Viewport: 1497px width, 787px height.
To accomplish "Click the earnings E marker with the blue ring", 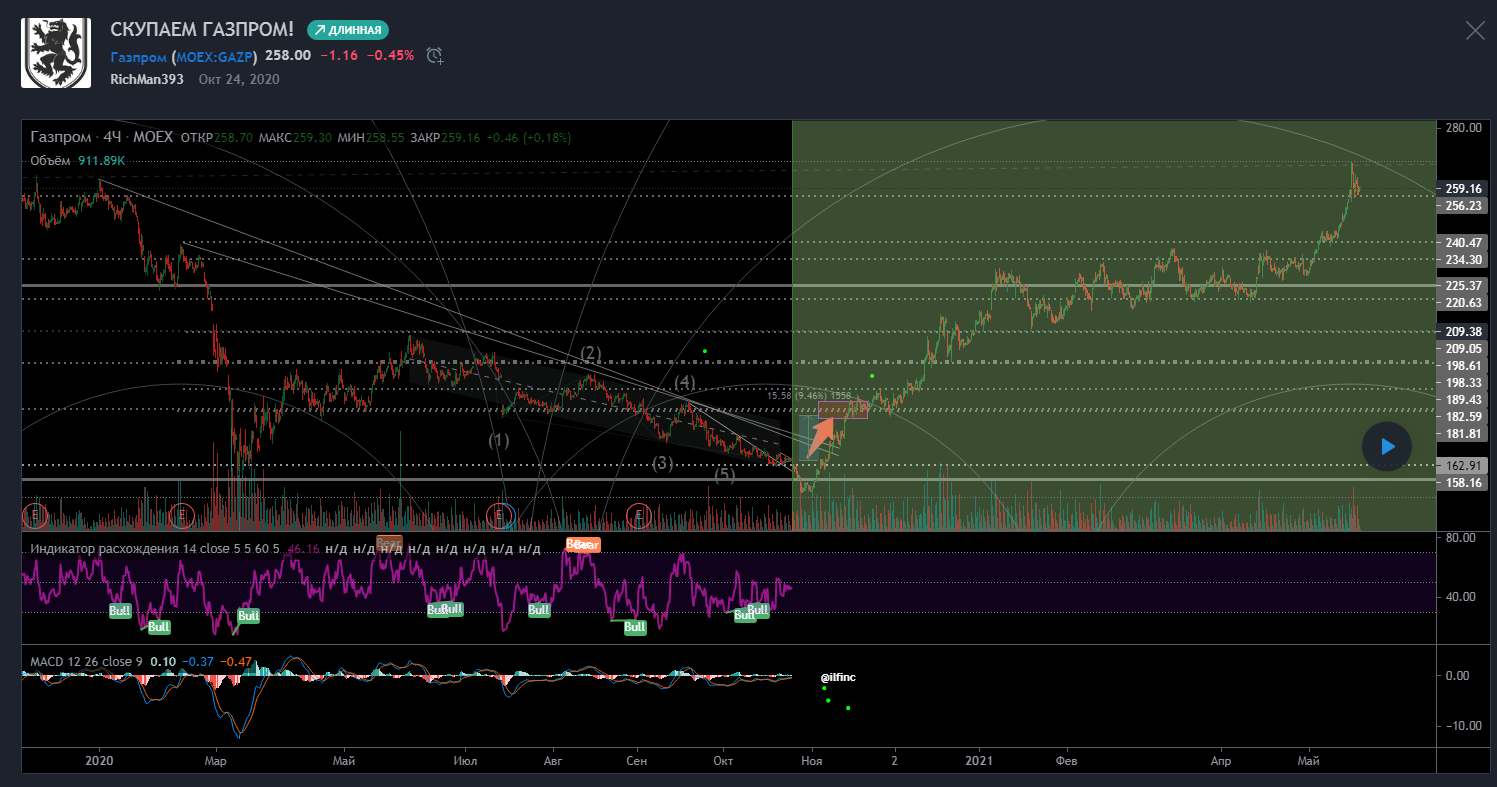I will pos(500,515).
